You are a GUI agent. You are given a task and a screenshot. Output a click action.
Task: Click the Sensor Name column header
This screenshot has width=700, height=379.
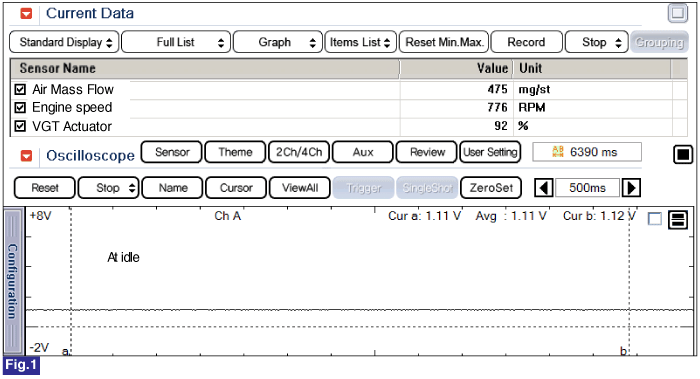205,69
